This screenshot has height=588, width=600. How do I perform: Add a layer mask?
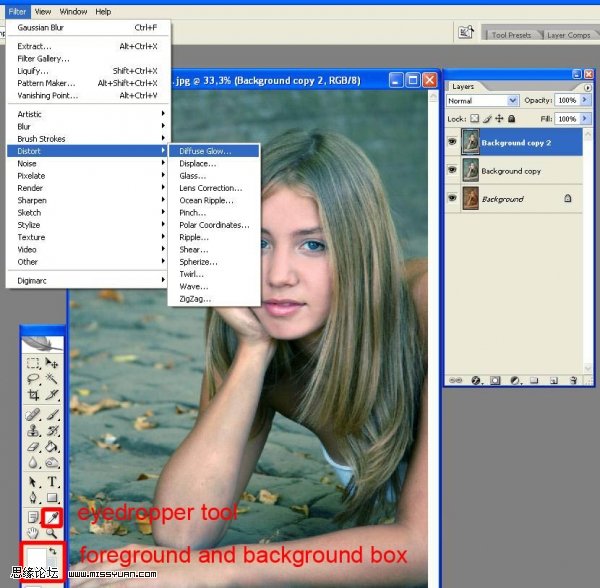tap(495, 380)
